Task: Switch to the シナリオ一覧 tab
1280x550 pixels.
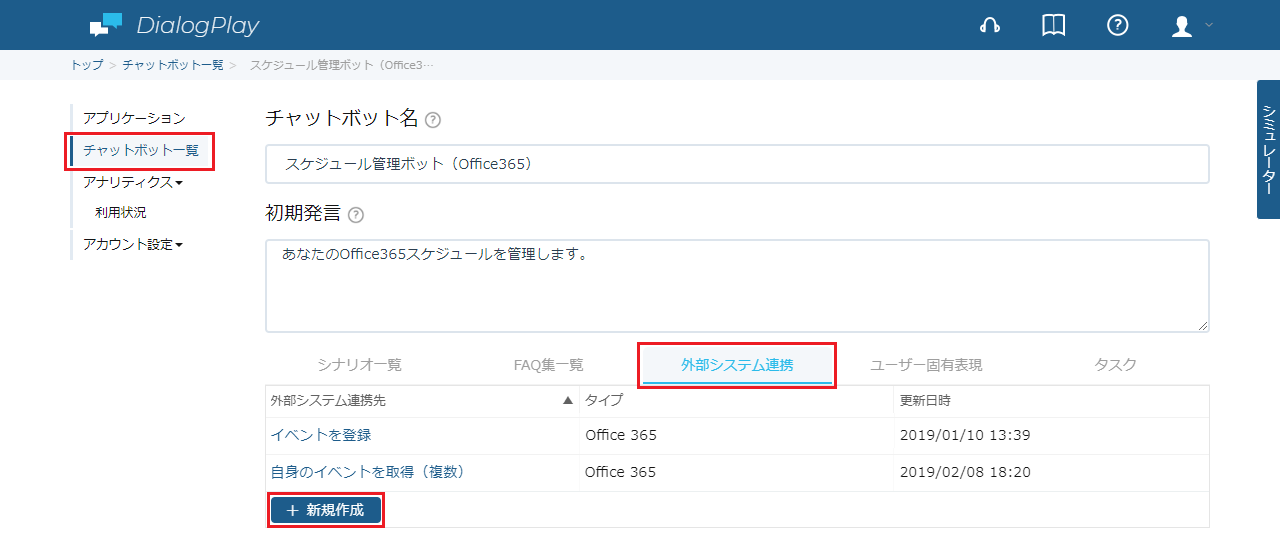Action: point(359,365)
